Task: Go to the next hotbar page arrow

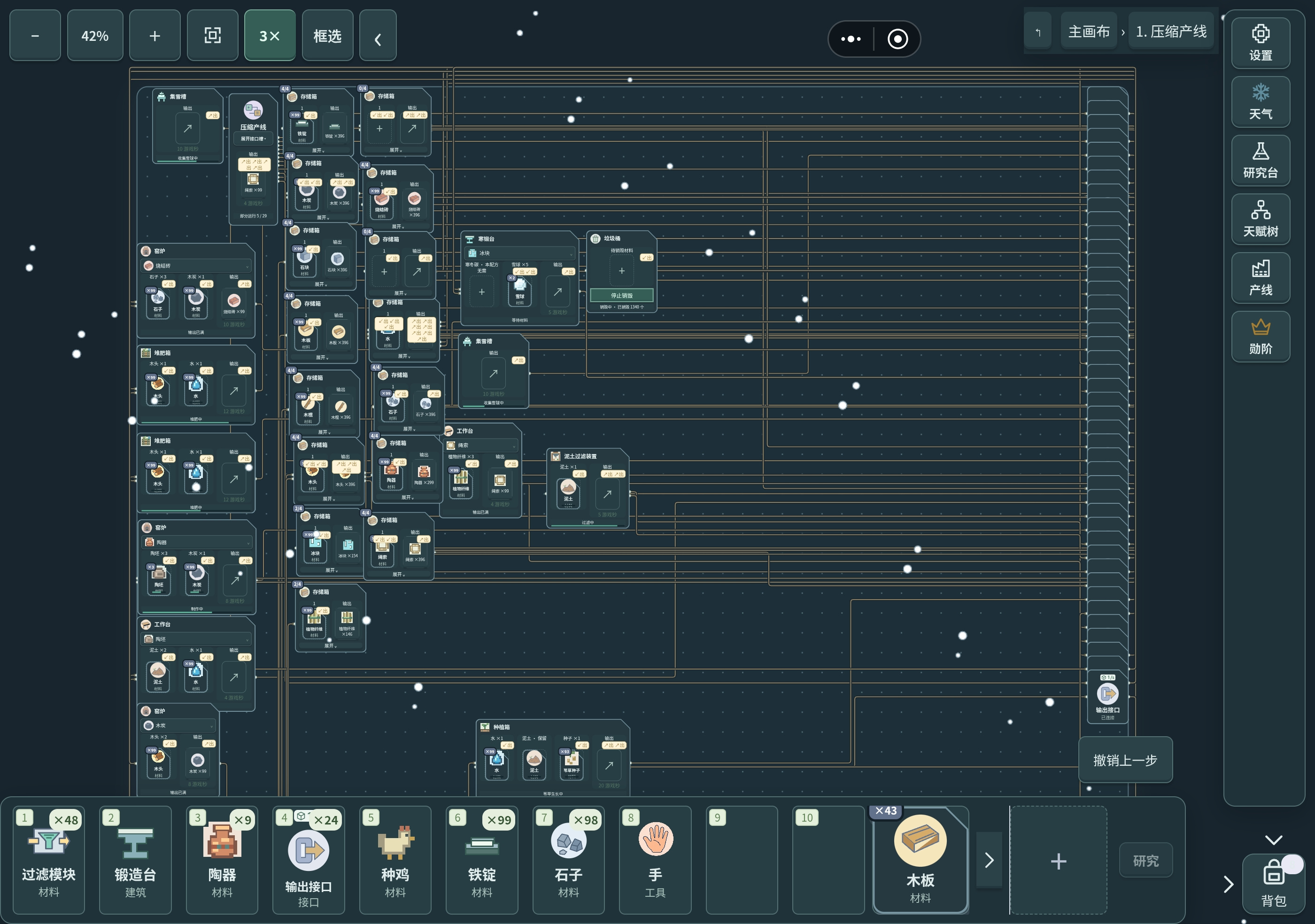Action: tap(989, 860)
